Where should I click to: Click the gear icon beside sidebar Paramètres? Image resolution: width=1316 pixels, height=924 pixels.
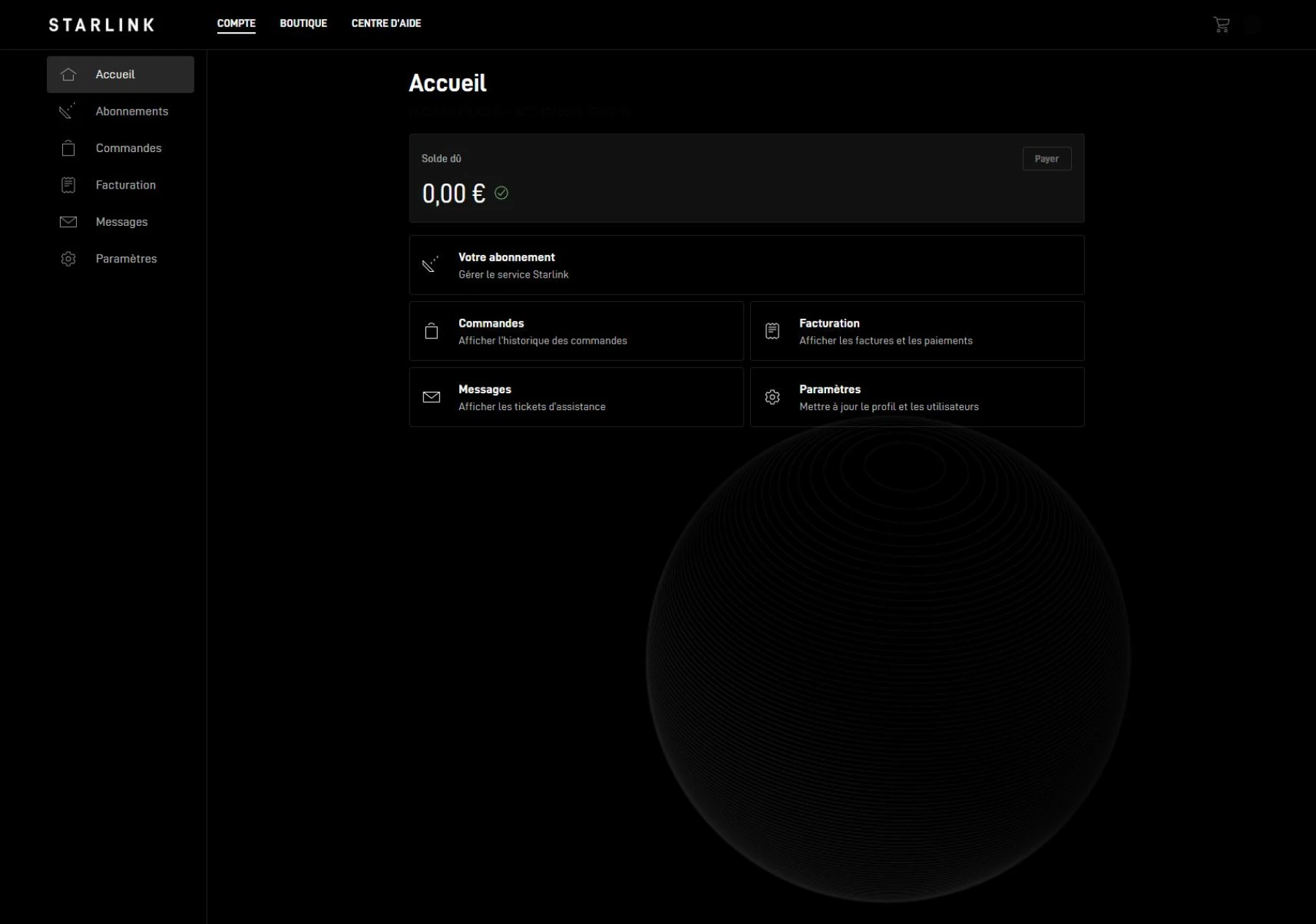[x=68, y=259]
